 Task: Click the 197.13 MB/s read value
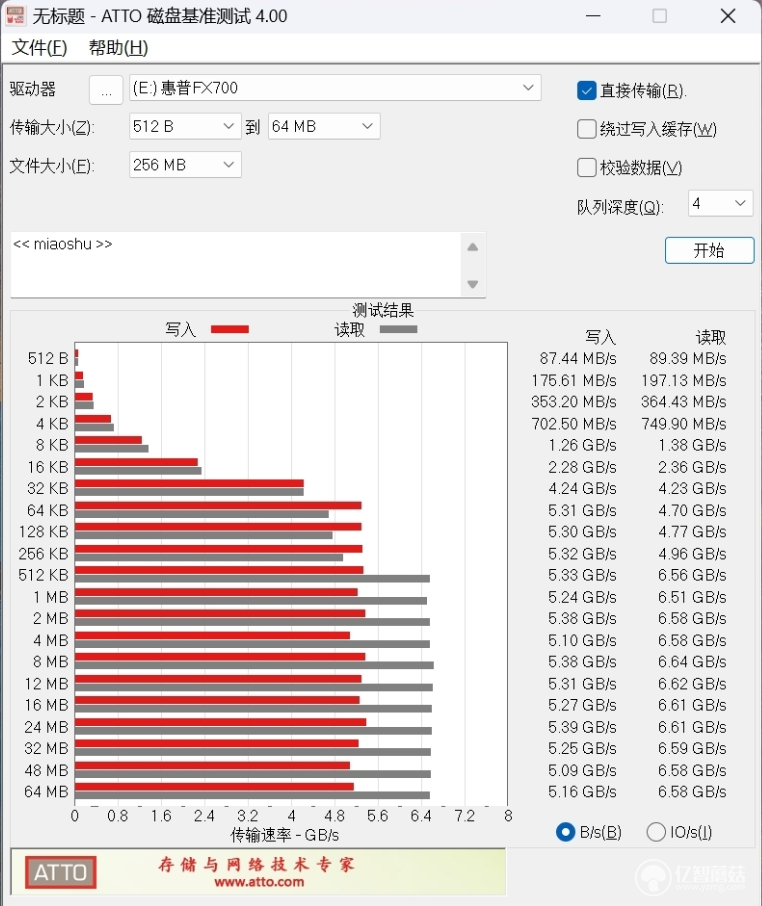[x=683, y=381]
